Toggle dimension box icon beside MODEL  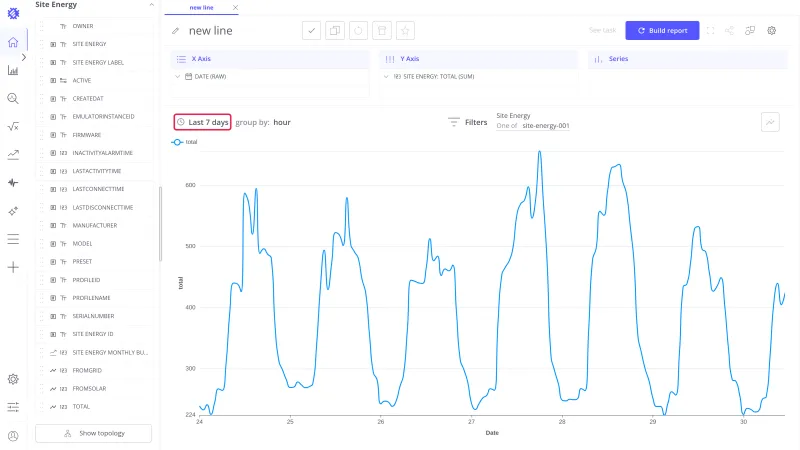(53, 244)
